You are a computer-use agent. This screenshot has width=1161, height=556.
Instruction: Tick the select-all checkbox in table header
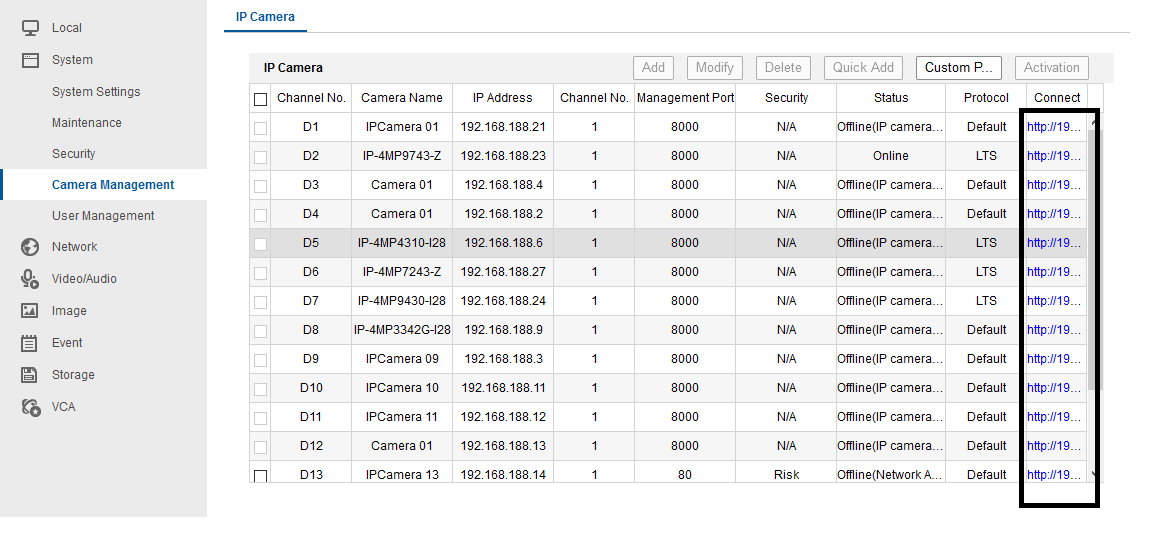tap(261, 98)
